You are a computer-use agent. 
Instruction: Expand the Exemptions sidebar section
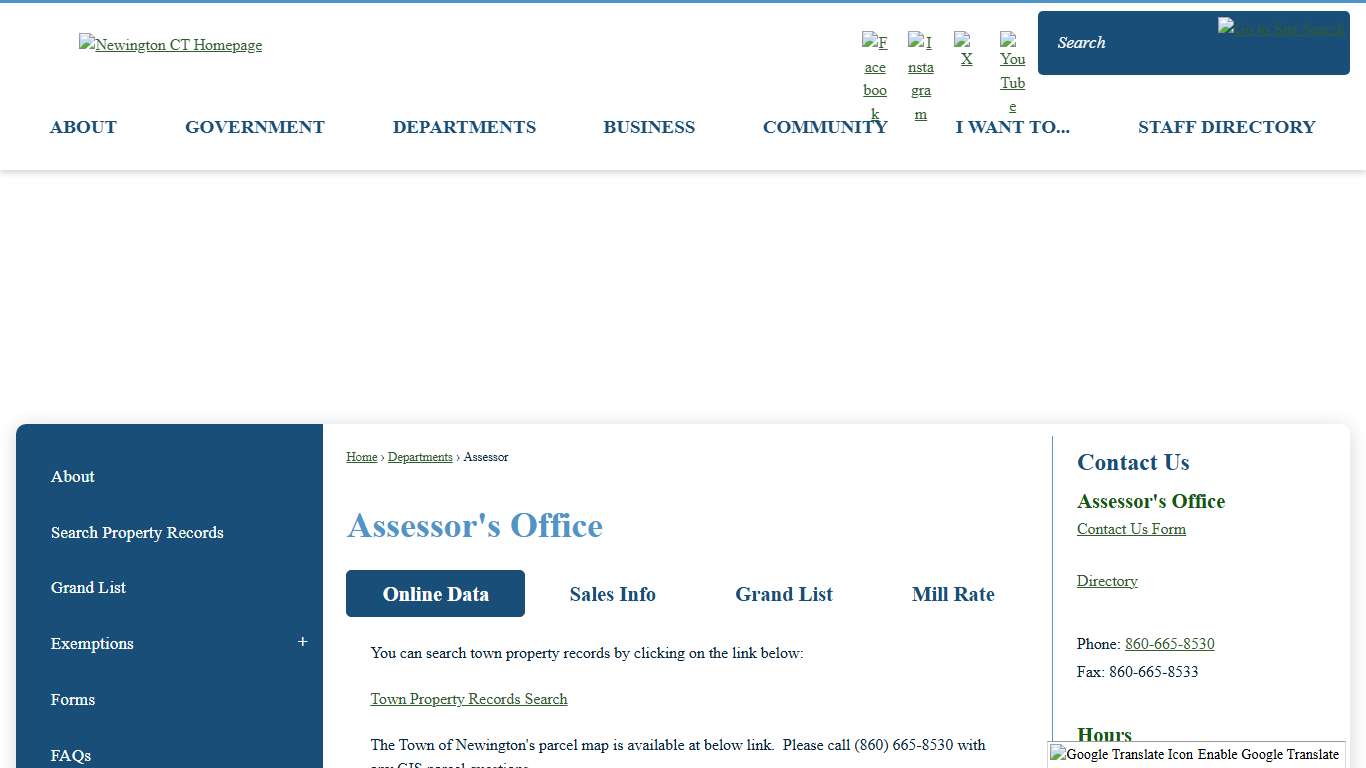302,643
